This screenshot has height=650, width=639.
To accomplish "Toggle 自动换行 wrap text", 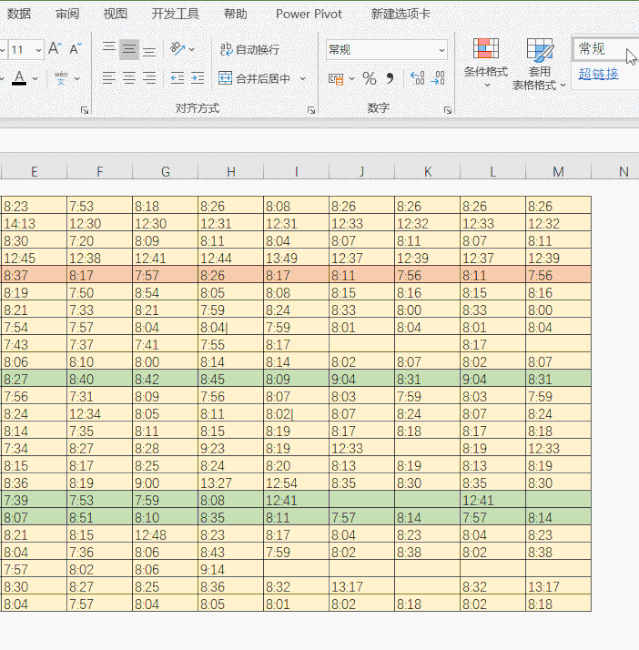I will pyautogui.click(x=249, y=49).
